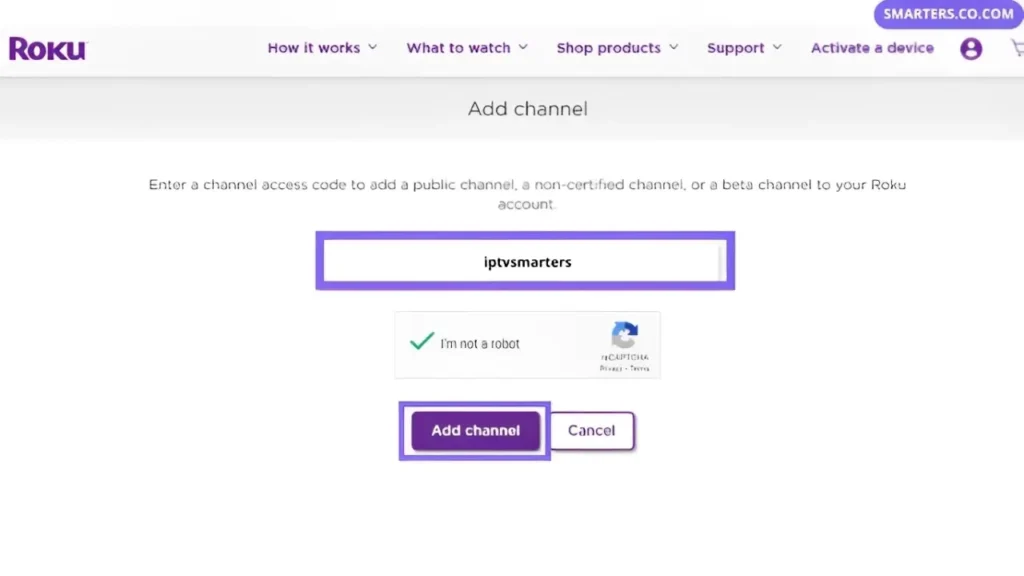
Task: Expand the What to watch chevron
Action: pos(523,48)
